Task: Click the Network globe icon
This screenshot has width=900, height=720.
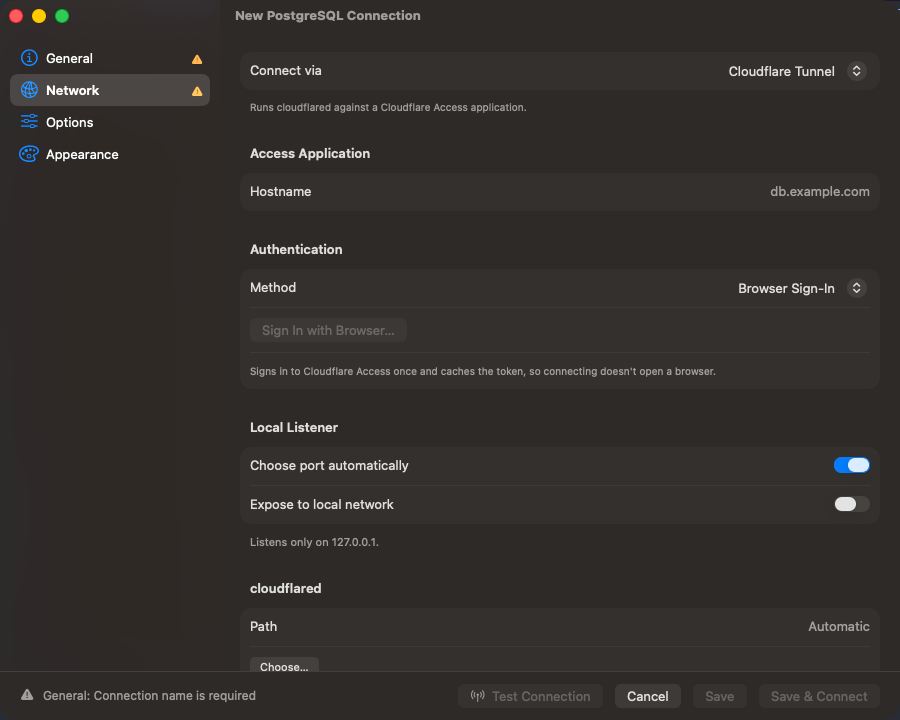Action: coord(29,90)
